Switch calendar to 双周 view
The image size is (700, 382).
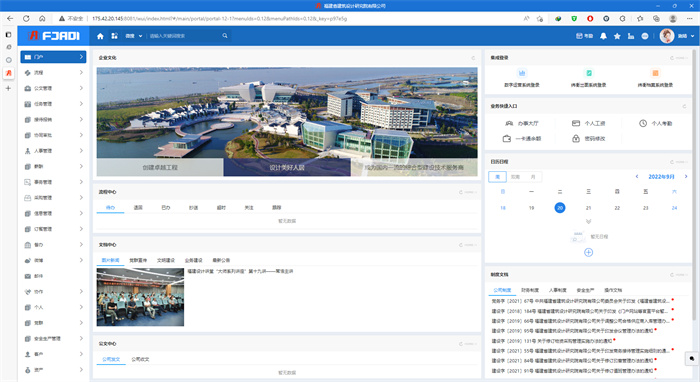pos(515,177)
